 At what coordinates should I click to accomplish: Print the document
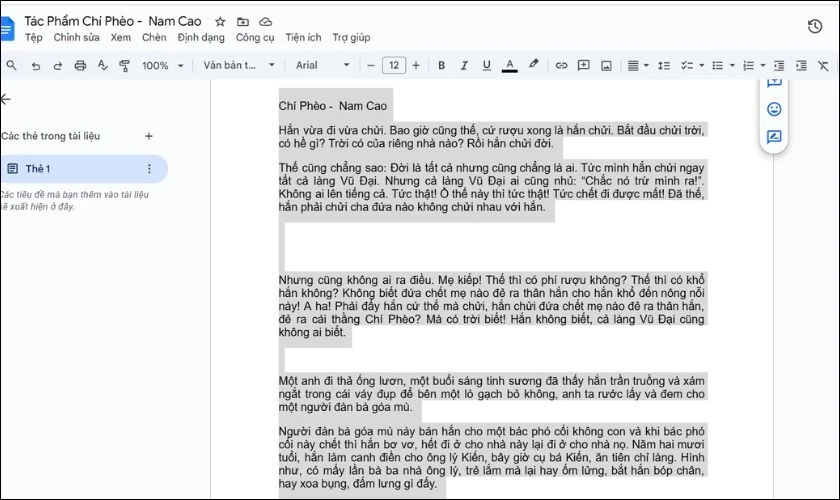point(80,65)
